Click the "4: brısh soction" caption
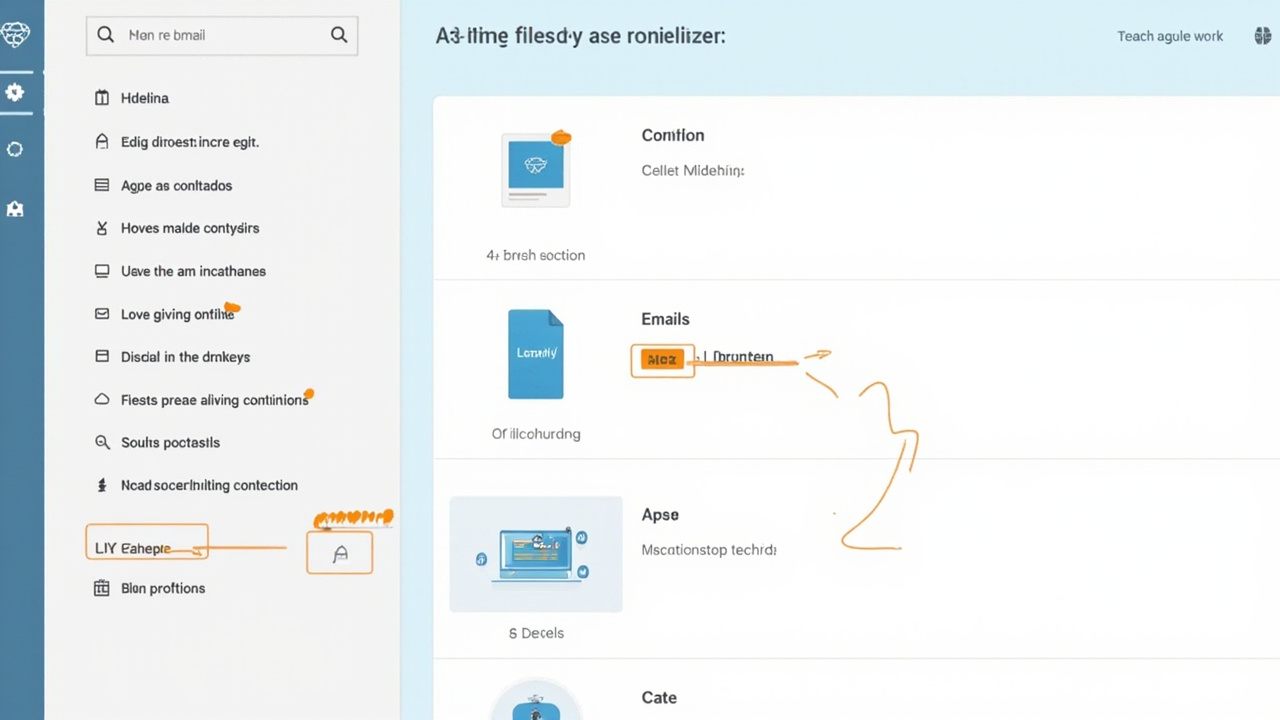The width and height of the screenshot is (1280, 720). pyautogui.click(x=535, y=255)
